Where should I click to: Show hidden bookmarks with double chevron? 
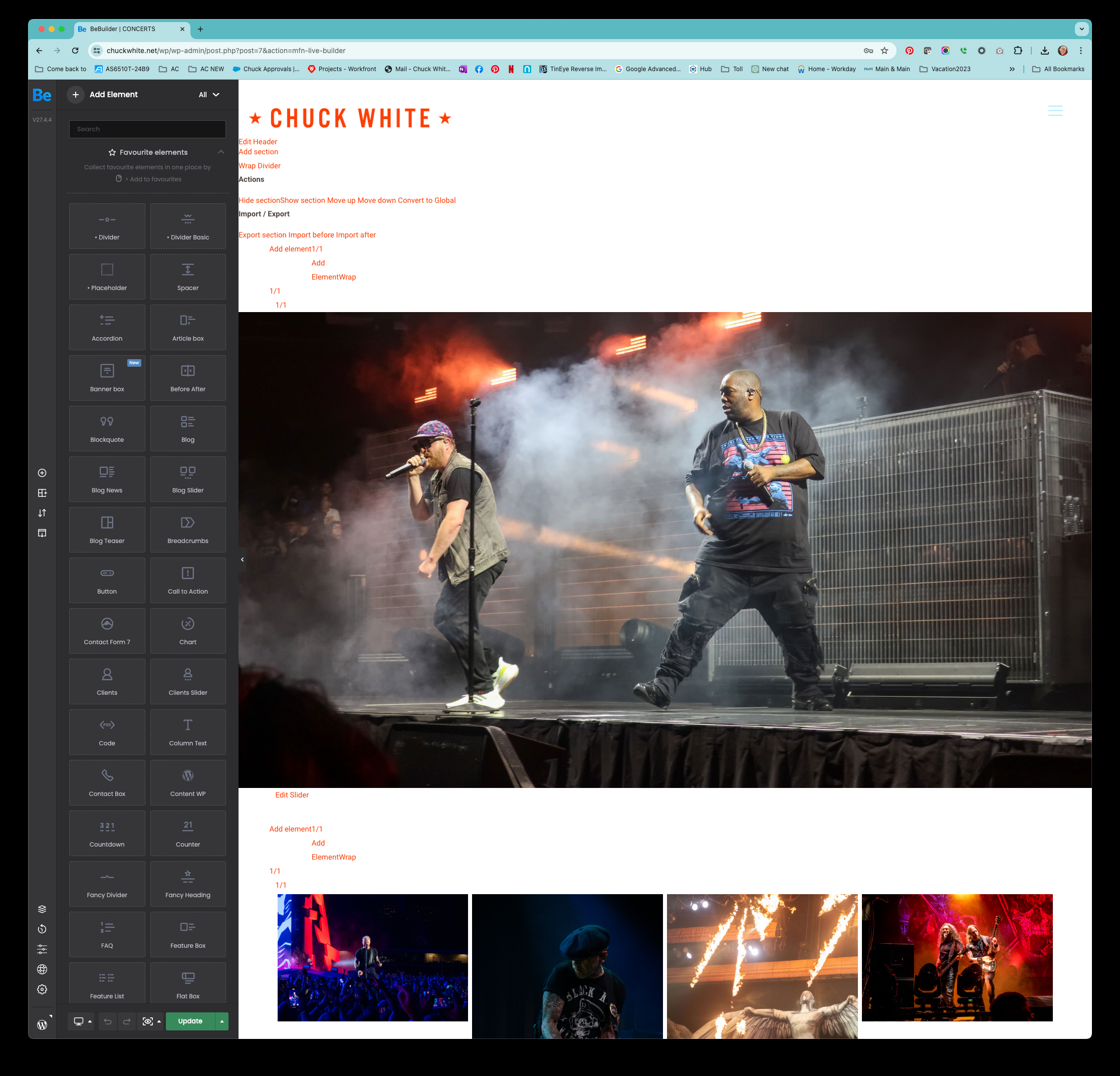point(1012,69)
